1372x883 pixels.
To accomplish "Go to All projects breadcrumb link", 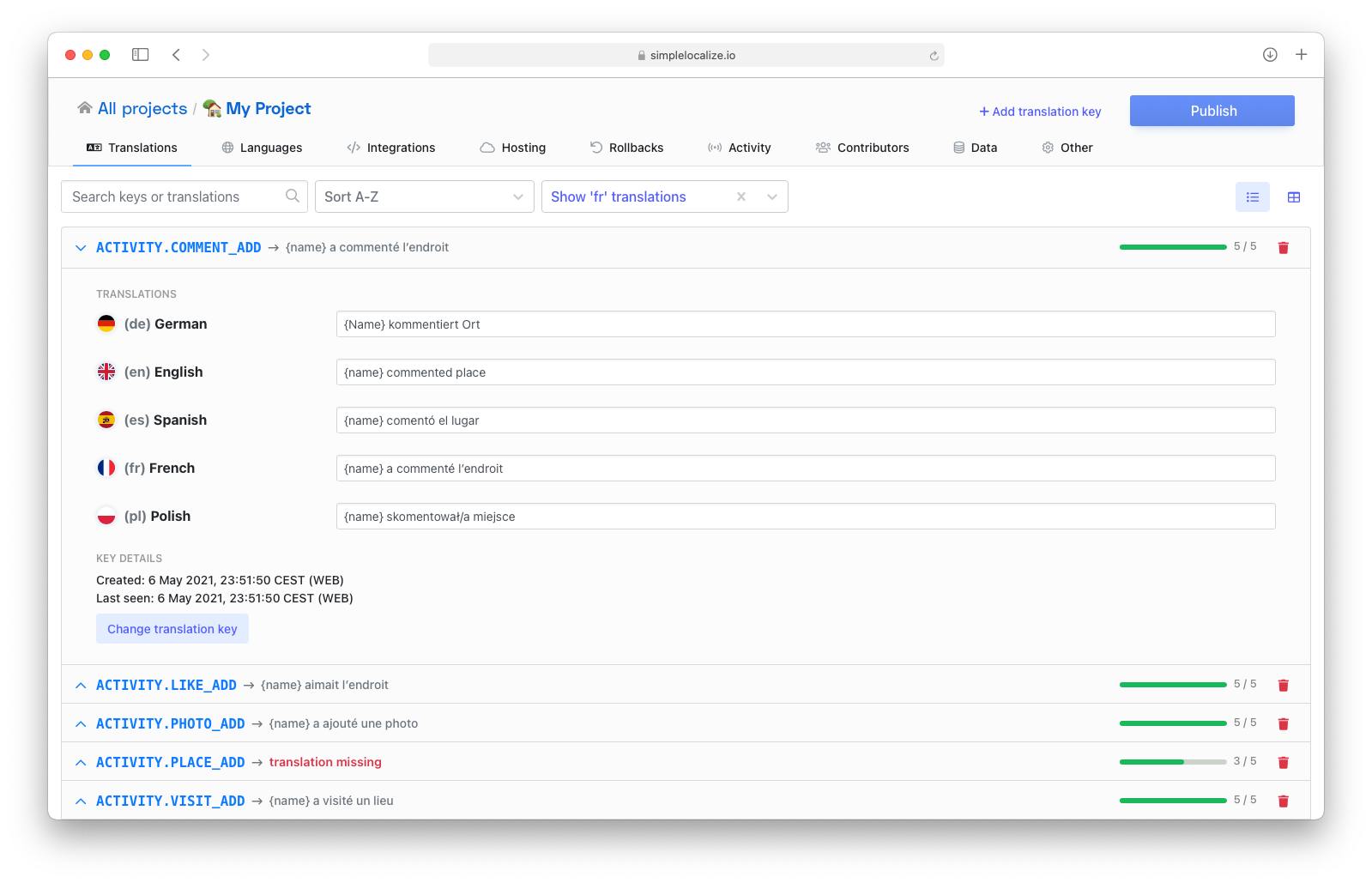I will point(142,109).
